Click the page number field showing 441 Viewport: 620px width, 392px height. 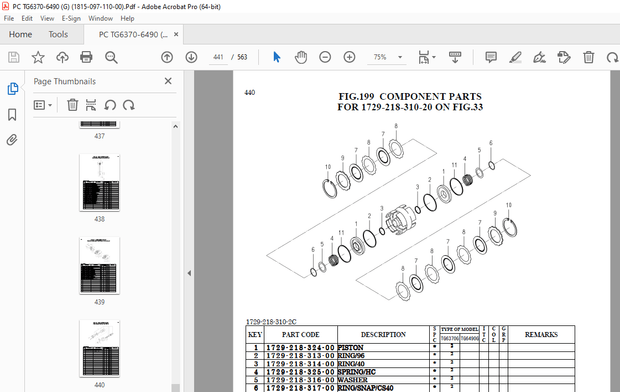coord(218,57)
